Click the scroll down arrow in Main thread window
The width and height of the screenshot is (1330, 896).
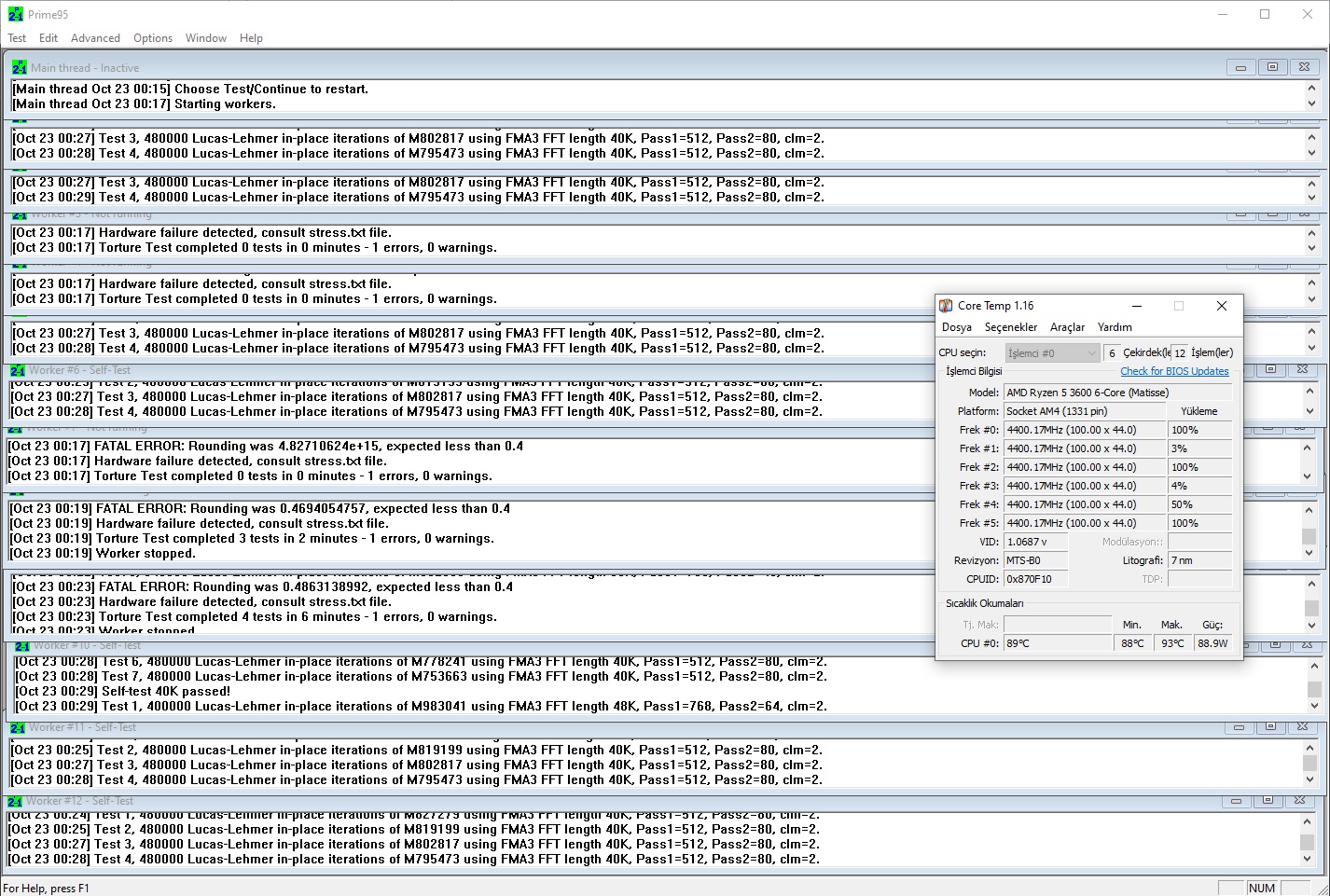pos(1312,104)
